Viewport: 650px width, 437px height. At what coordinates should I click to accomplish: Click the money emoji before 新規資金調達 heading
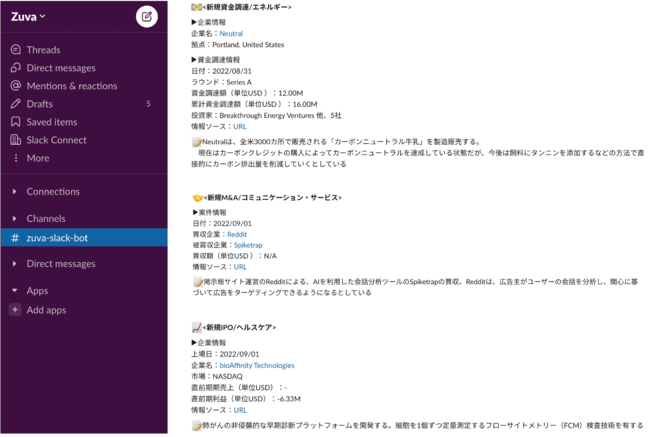coord(196,7)
